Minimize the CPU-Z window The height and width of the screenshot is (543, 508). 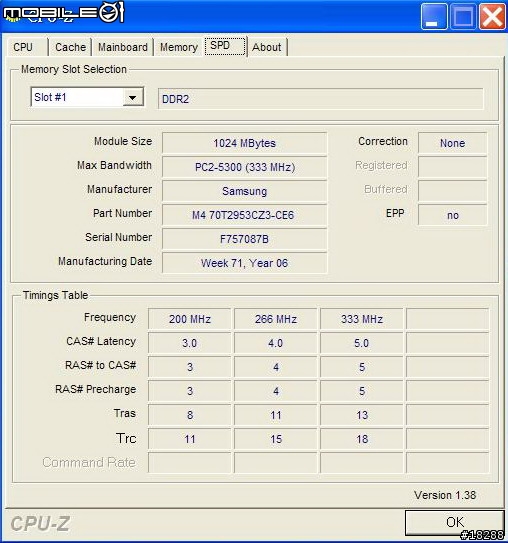click(434, 16)
